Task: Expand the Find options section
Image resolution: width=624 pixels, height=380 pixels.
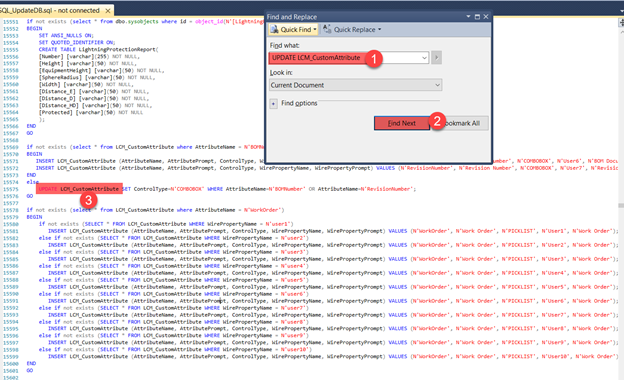Action: pyautogui.click(x=273, y=104)
